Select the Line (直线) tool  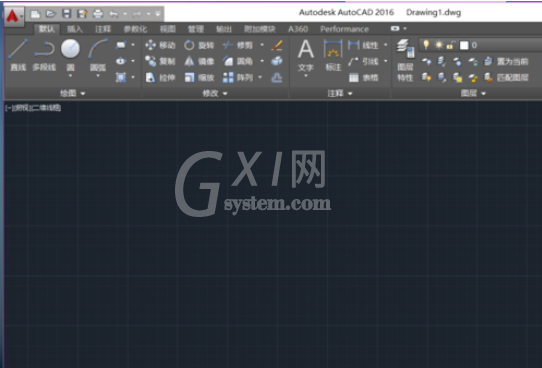point(18,55)
